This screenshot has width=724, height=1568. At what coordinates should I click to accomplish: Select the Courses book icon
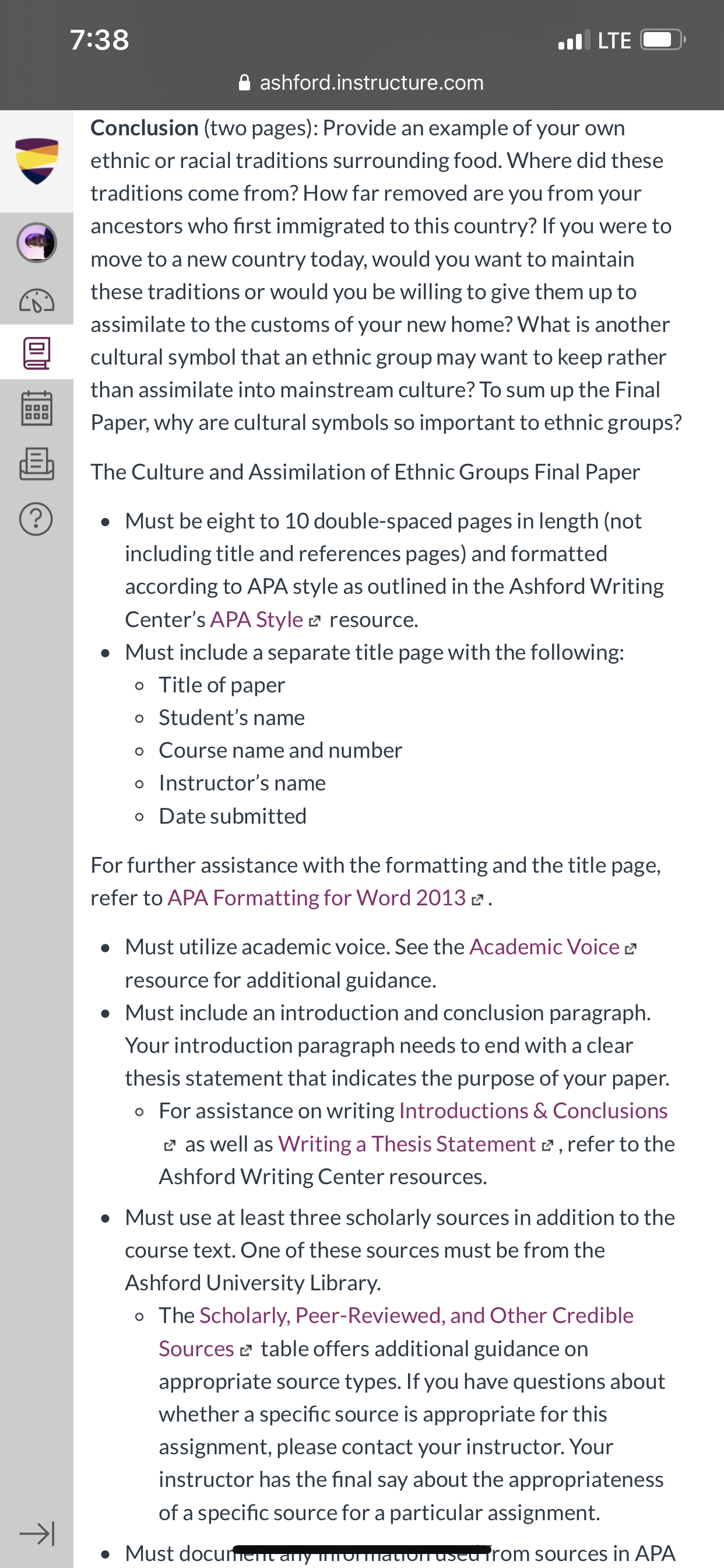(x=37, y=353)
